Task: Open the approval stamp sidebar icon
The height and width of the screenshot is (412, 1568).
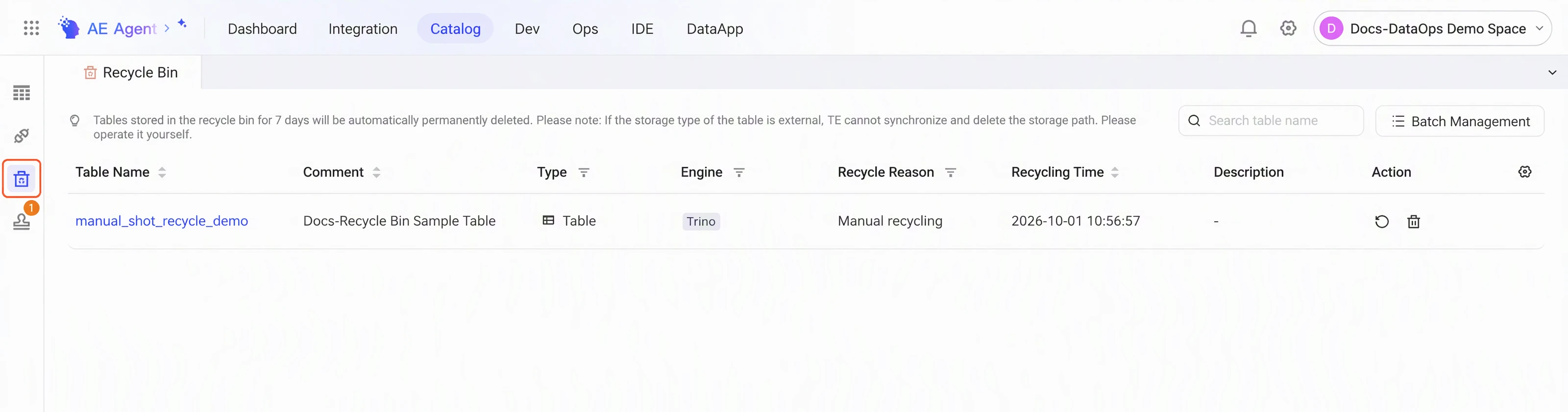Action: pos(21,221)
